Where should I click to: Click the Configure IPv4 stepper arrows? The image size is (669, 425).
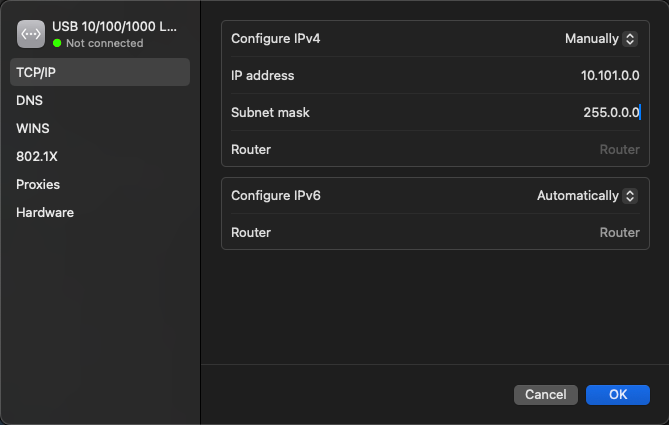click(x=630, y=39)
